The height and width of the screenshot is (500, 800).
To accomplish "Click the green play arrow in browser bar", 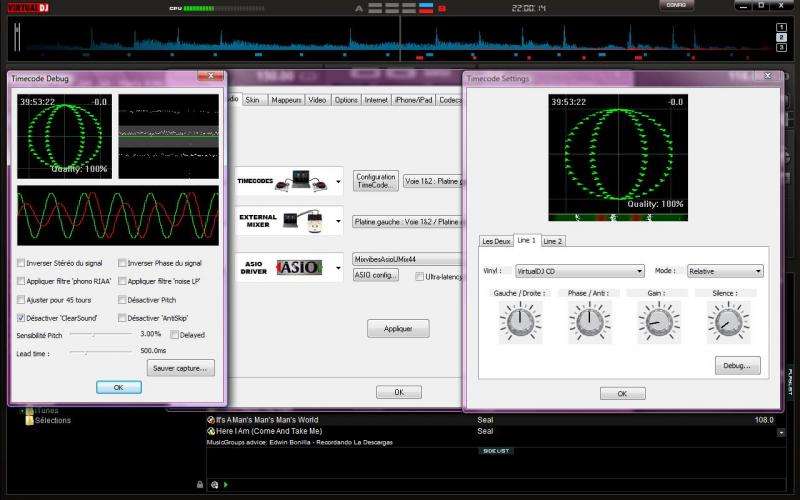I will click(x=226, y=484).
